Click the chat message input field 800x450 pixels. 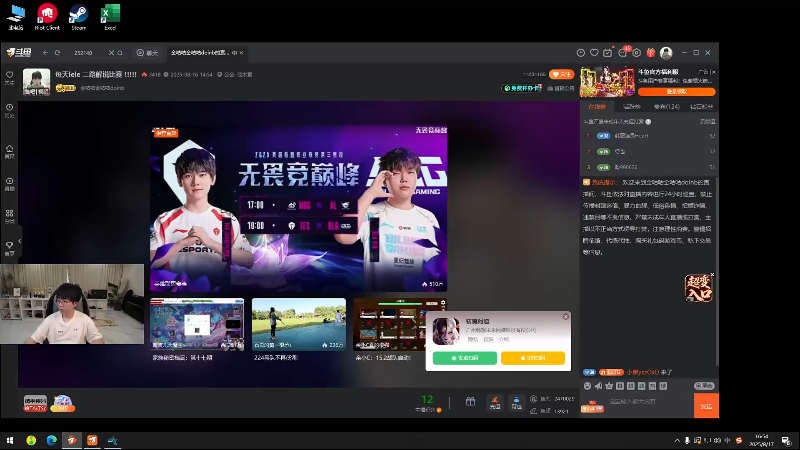point(648,402)
